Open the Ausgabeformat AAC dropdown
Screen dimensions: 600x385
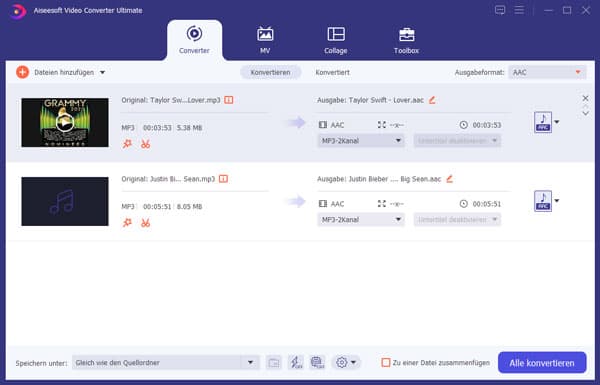click(x=547, y=72)
